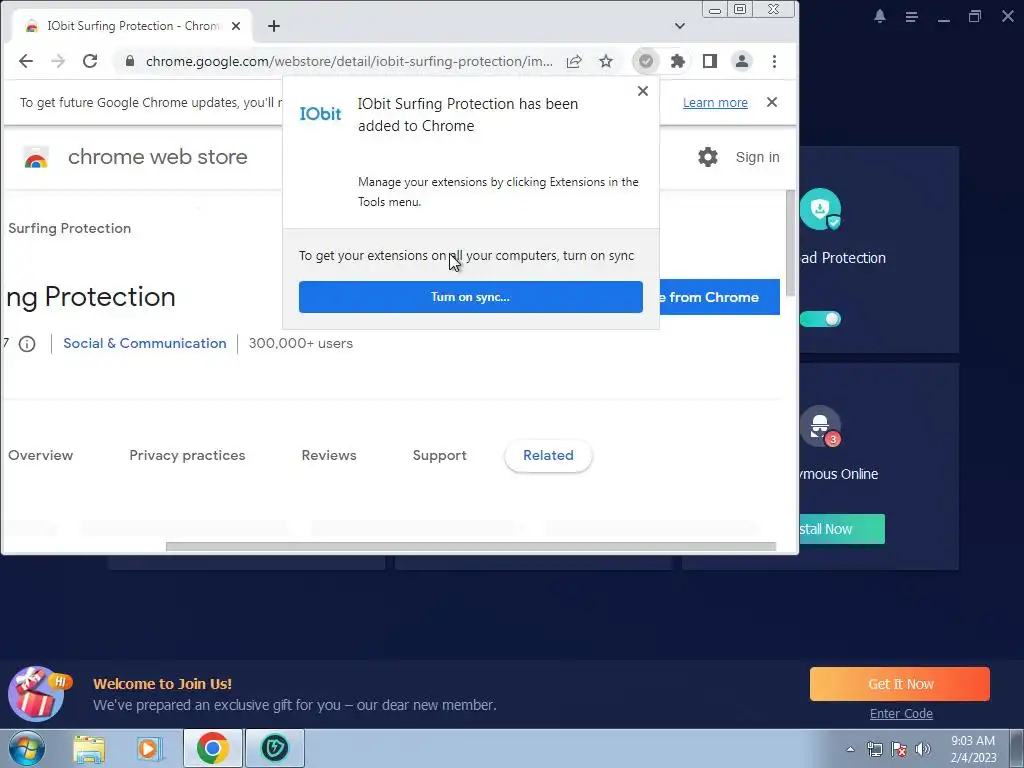1024x768 pixels.
Task: Click the share page icon in address bar
Action: point(574,61)
